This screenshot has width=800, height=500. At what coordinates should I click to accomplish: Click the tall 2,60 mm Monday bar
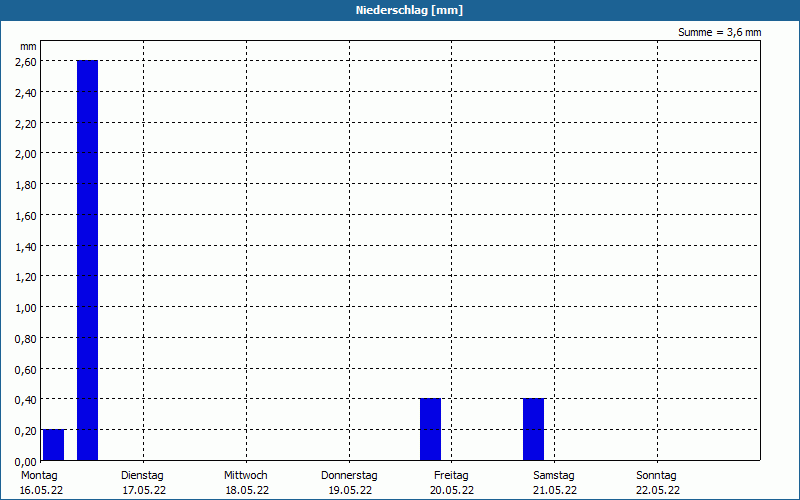(87, 260)
